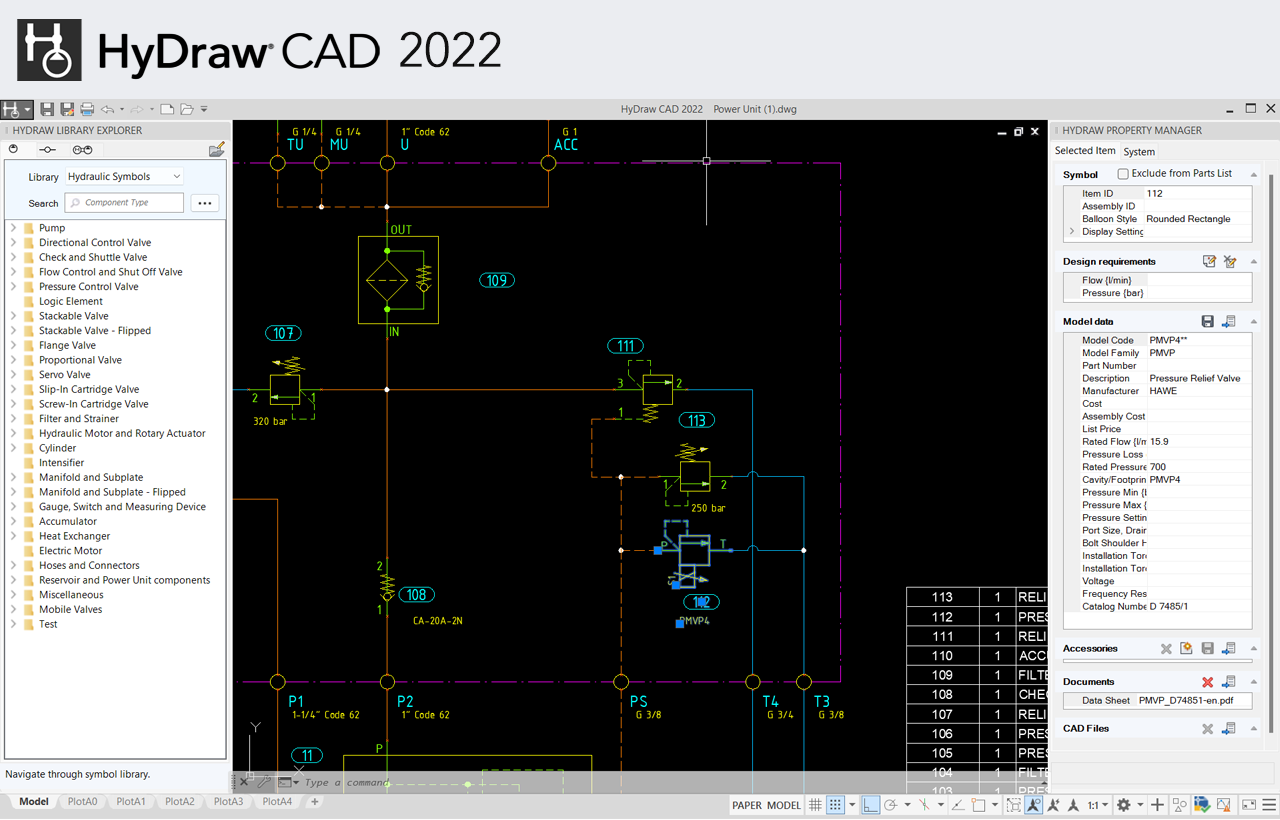Select the Heat Exchanger library item
Image resolution: width=1280 pixels, height=820 pixels.
click(74, 536)
